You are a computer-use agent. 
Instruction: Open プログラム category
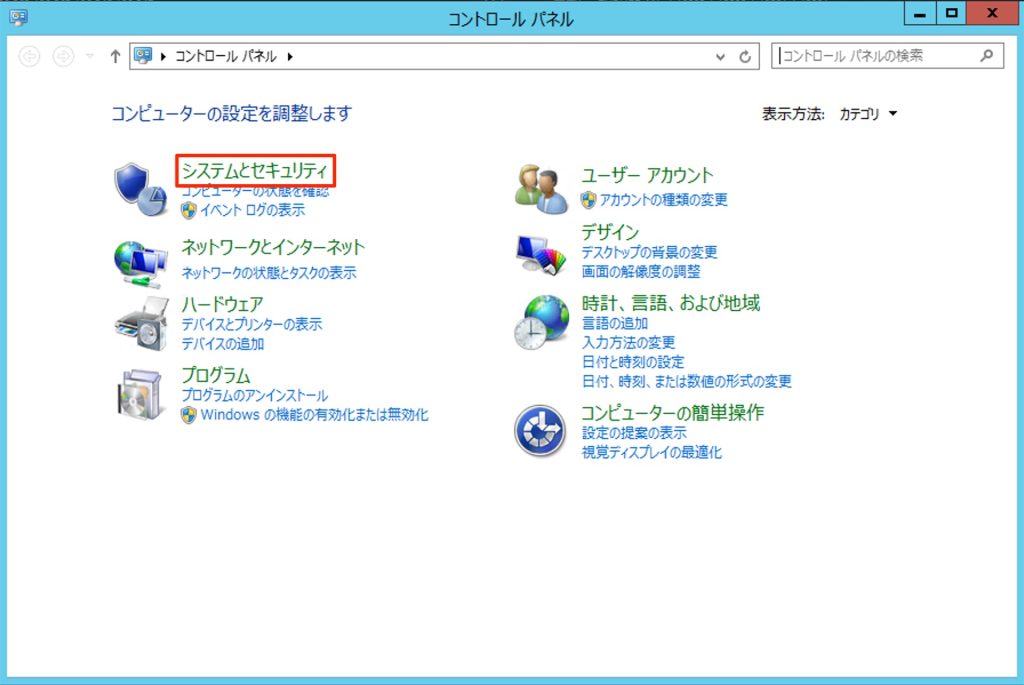(216, 375)
